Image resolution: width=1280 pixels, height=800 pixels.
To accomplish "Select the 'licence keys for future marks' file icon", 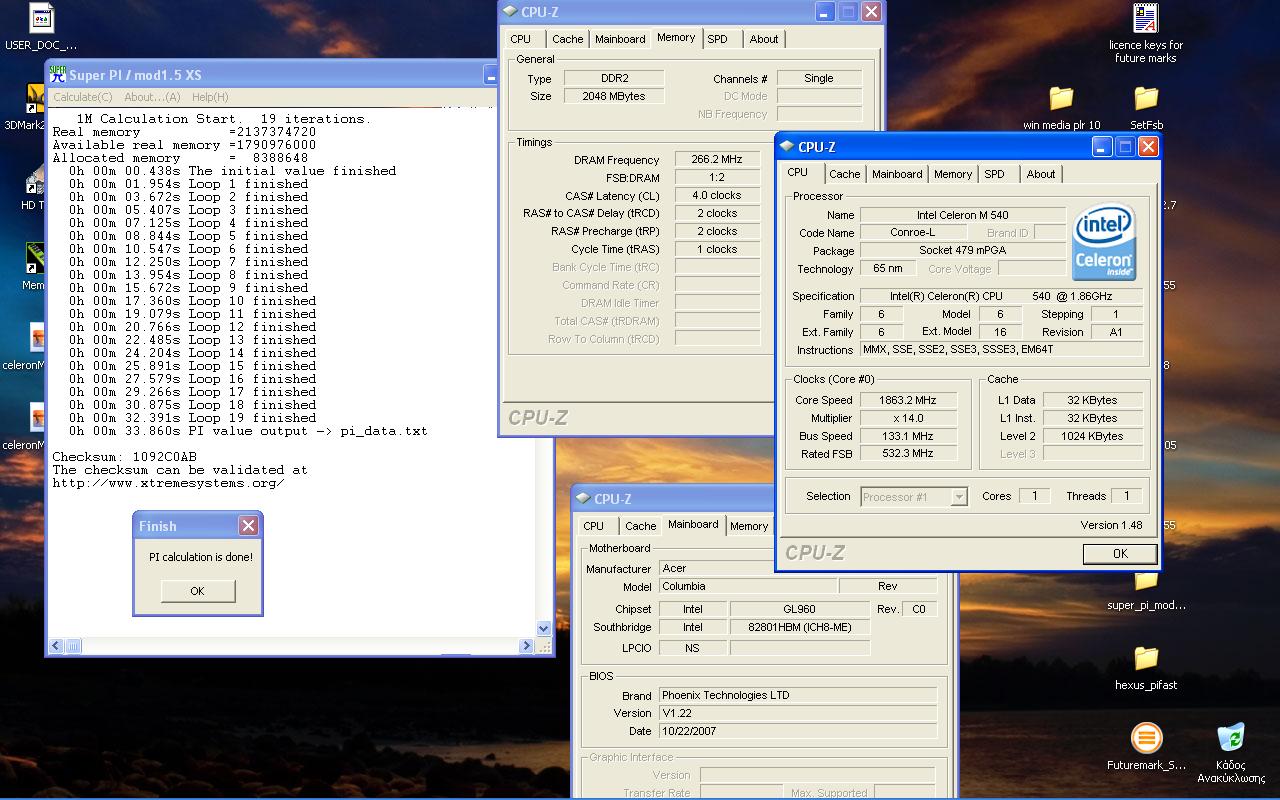I will point(1146,18).
